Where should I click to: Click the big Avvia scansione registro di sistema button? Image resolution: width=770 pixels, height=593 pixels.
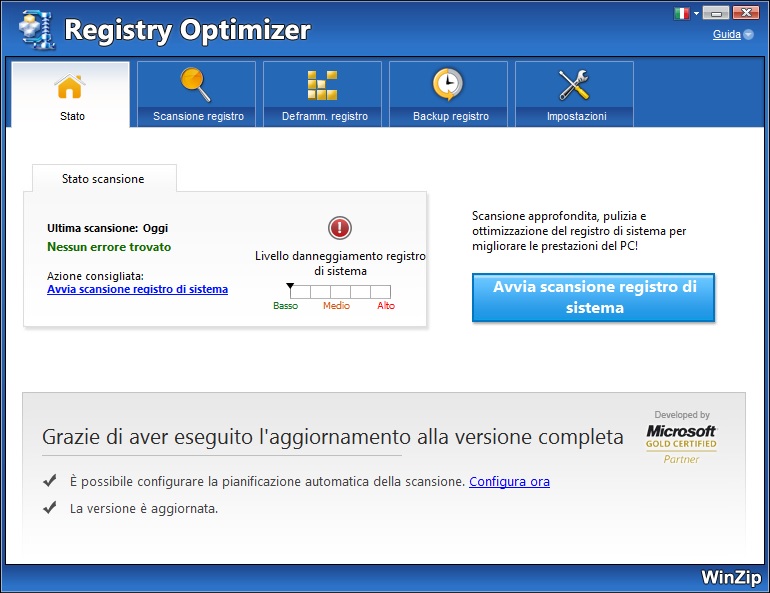point(593,297)
